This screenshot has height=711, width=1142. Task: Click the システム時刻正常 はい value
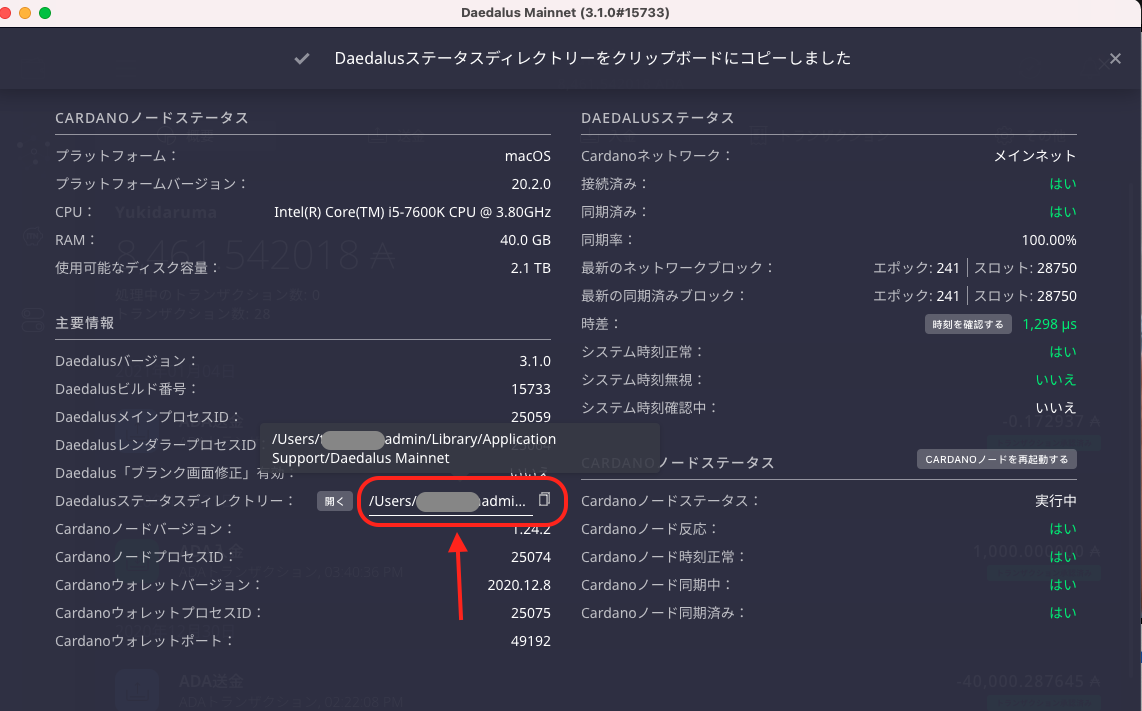[1063, 352]
